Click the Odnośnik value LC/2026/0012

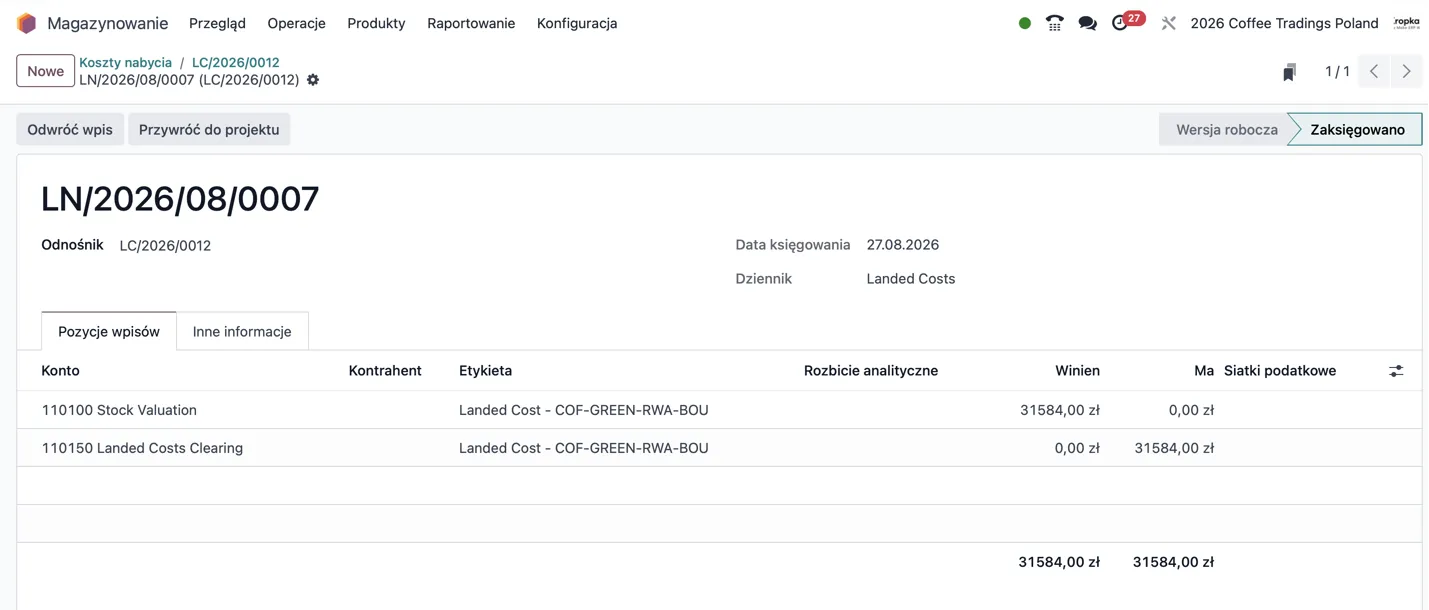click(165, 245)
